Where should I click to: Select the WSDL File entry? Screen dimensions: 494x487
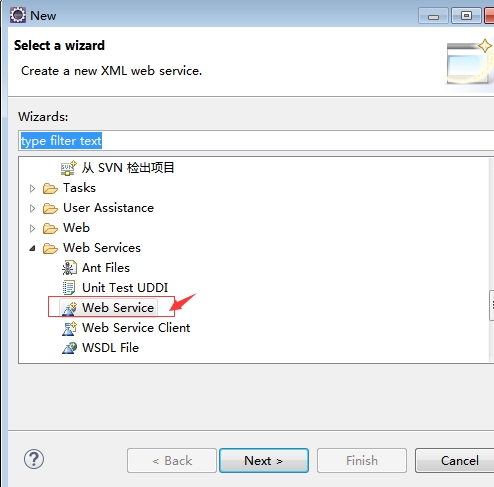tap(110, 348)
